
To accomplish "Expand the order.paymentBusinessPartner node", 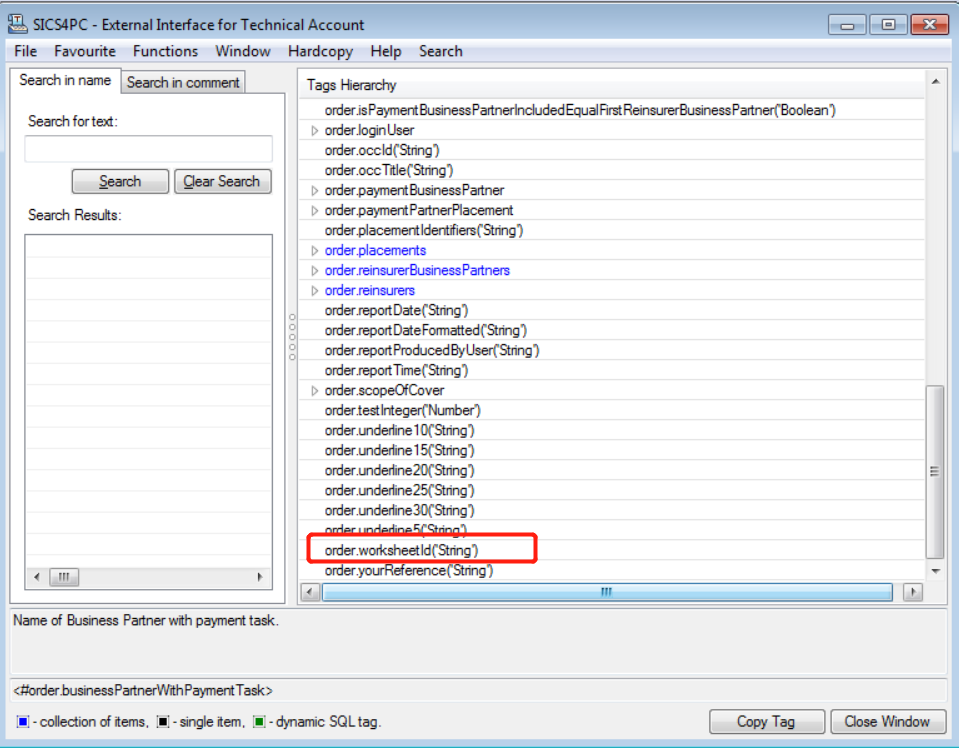I will pos(314,191).
